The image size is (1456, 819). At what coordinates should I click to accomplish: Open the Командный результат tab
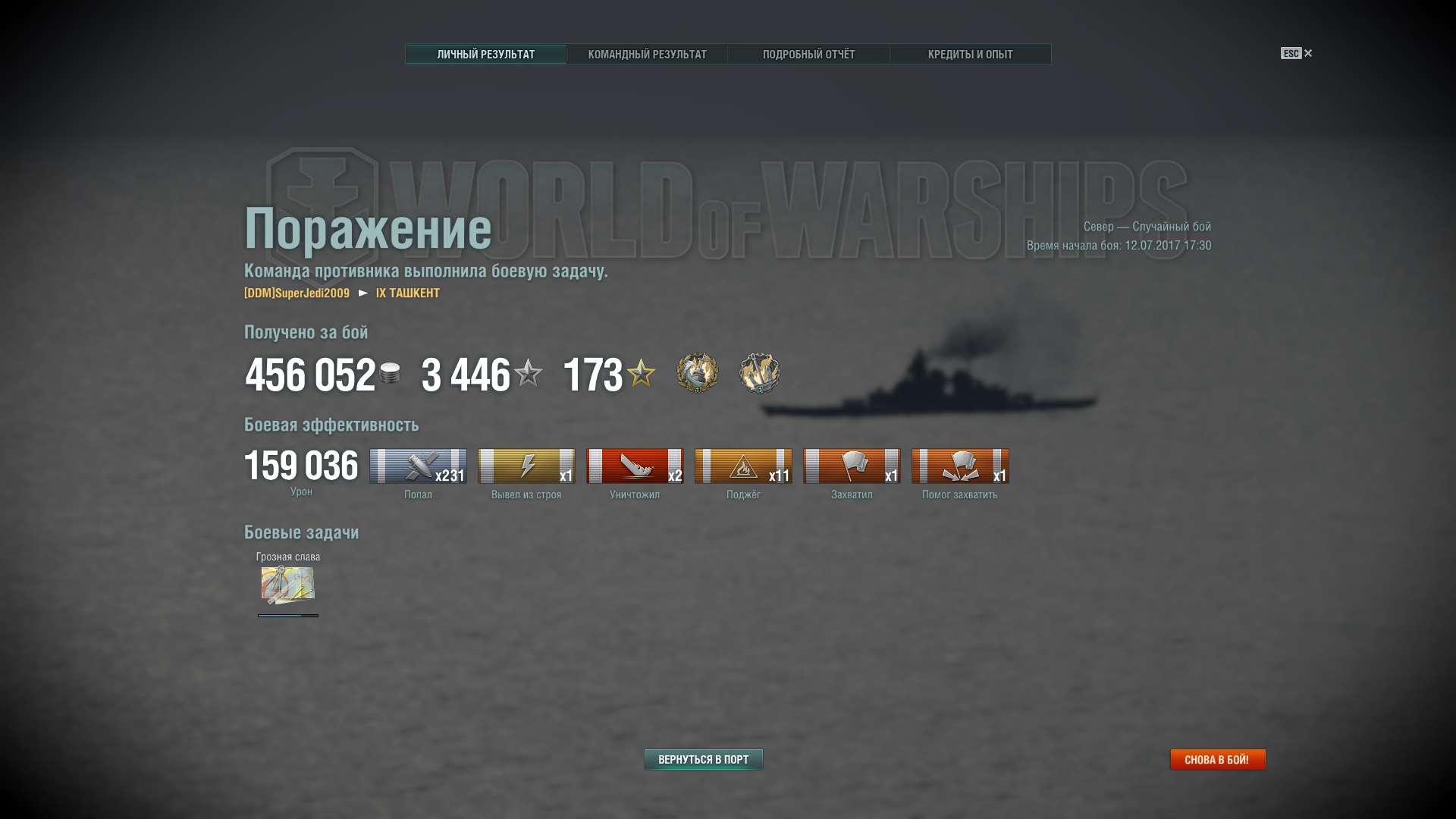(x=647, y=54)
